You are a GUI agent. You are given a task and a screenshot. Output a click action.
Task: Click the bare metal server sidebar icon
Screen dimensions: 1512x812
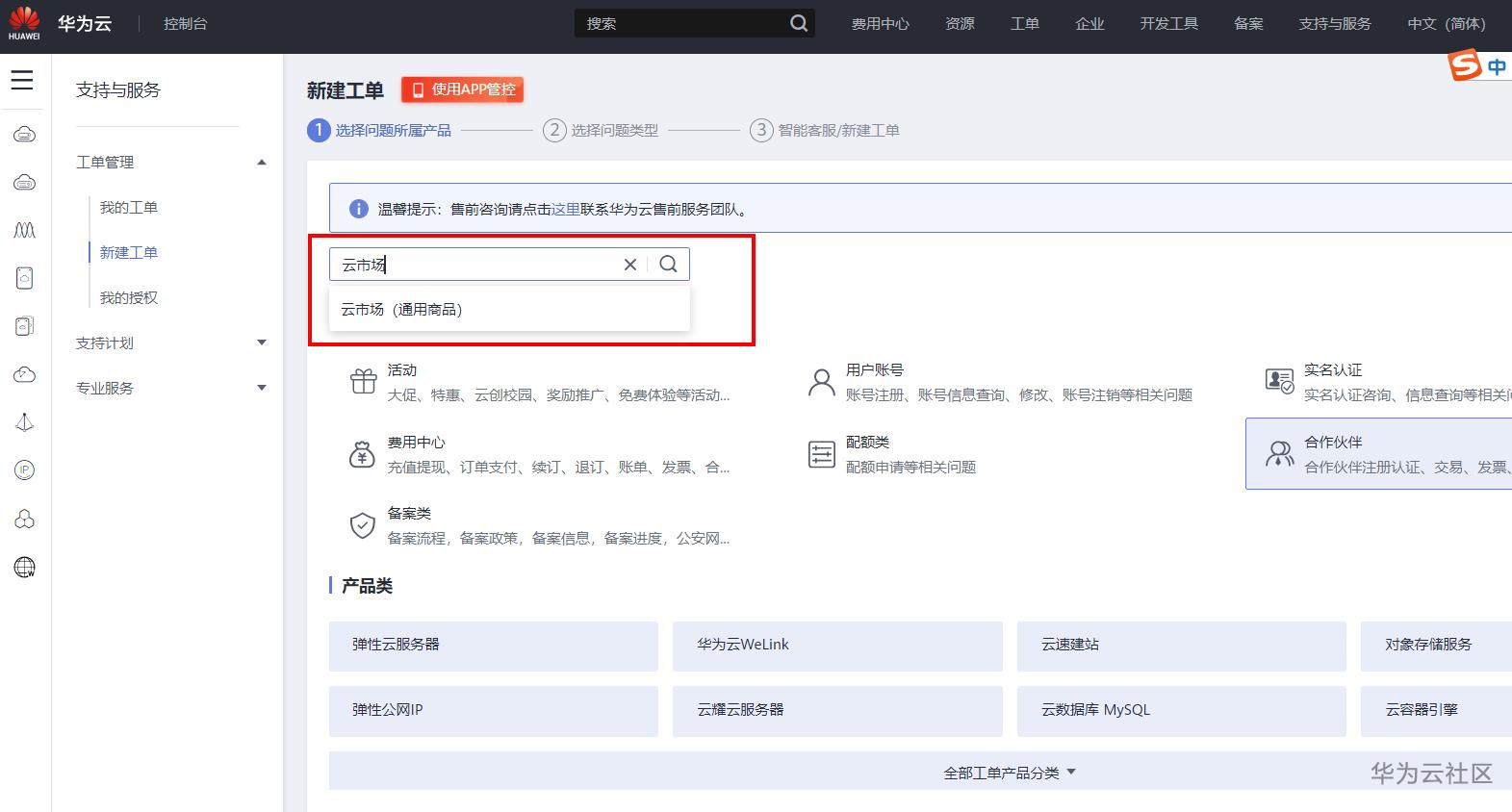[x=25, y=278]
